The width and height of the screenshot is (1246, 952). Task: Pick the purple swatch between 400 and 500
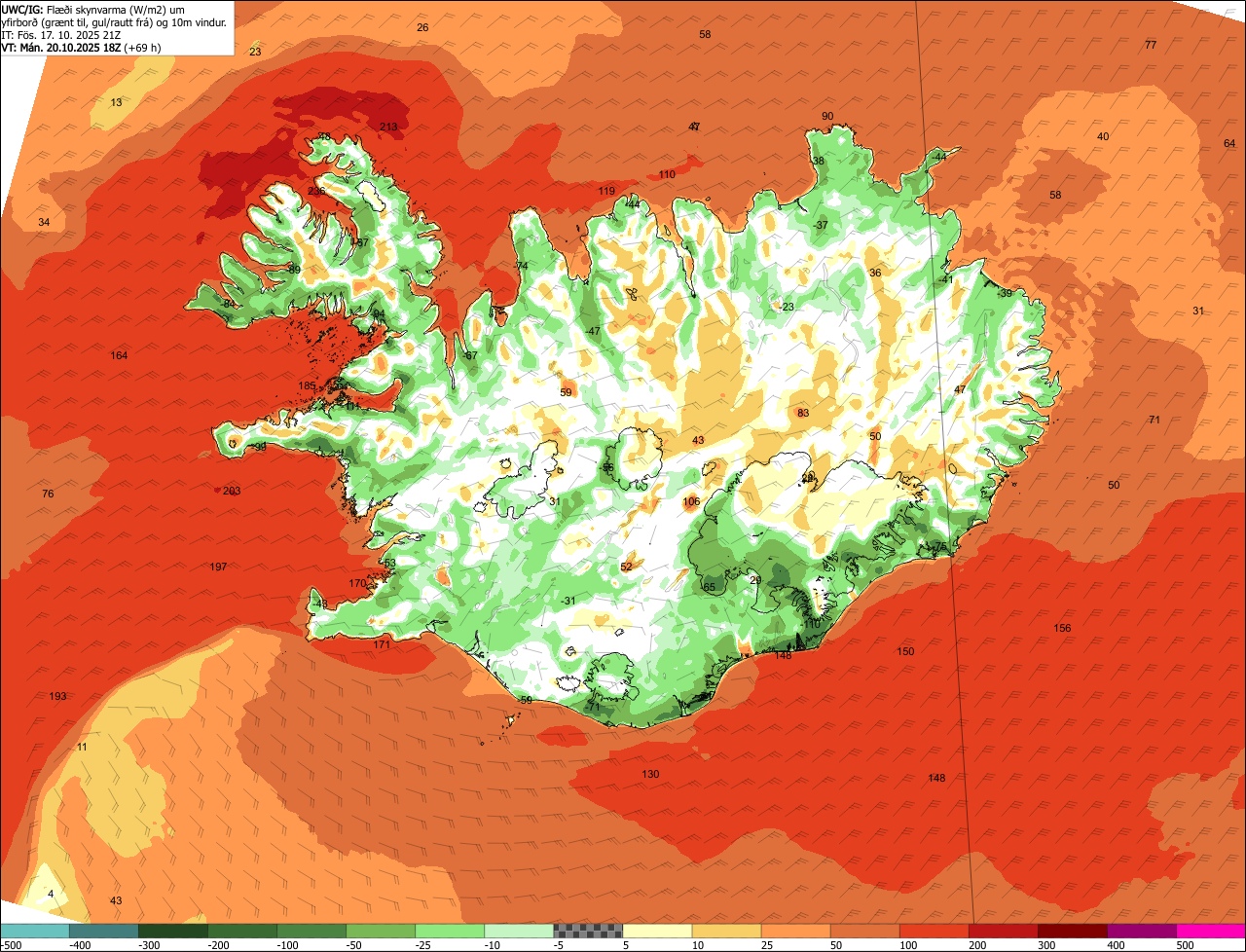[x=1142, y=931]
